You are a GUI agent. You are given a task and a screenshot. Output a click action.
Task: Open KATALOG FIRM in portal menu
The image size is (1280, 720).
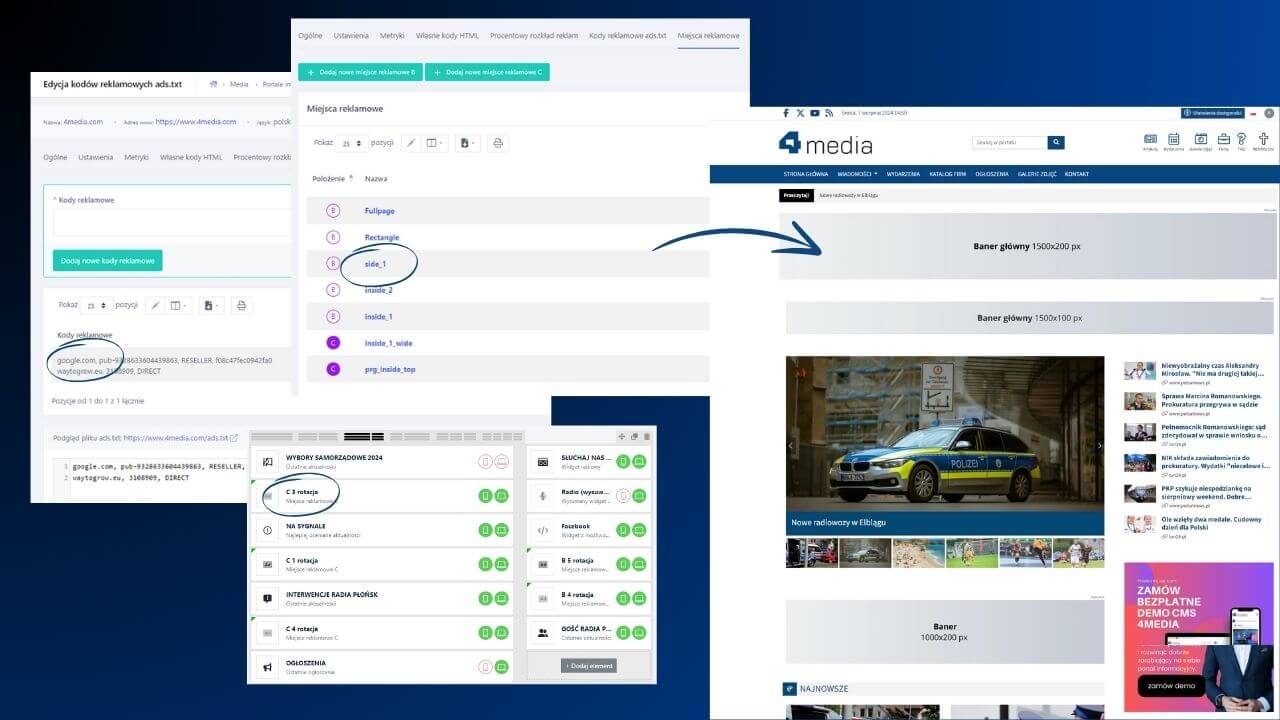pyautogui.click(x=947, y=174)
